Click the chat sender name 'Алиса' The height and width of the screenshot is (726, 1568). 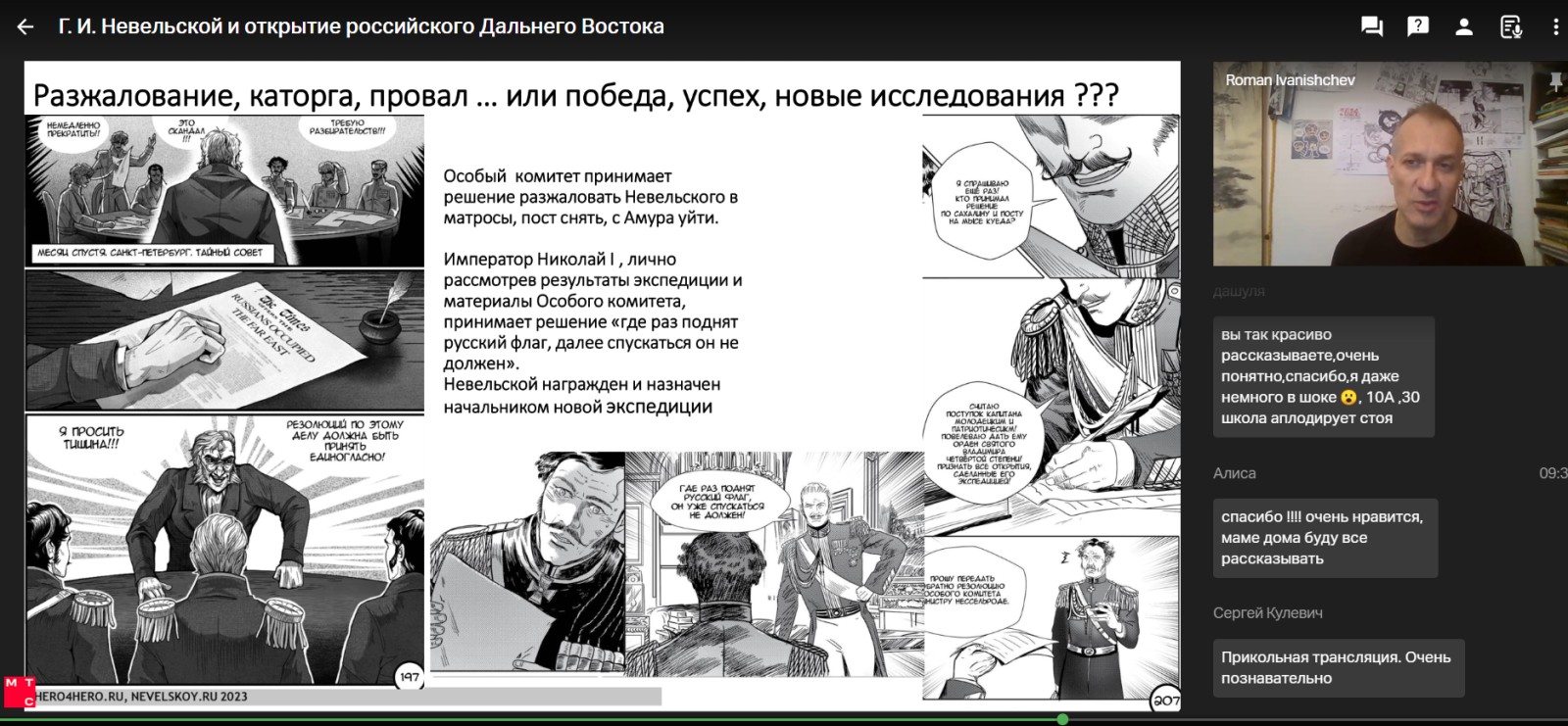[x=1234, y=473]
